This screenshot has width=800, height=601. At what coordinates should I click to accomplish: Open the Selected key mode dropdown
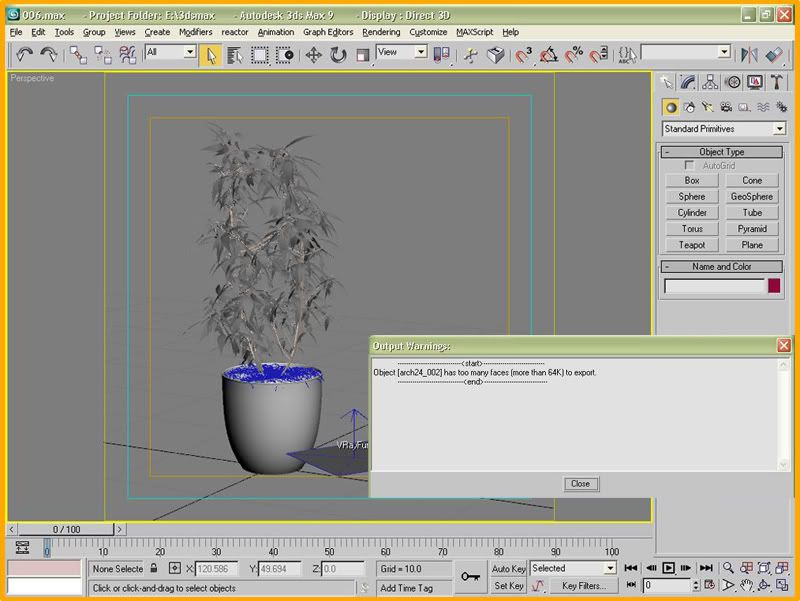[x=573, y=568]
